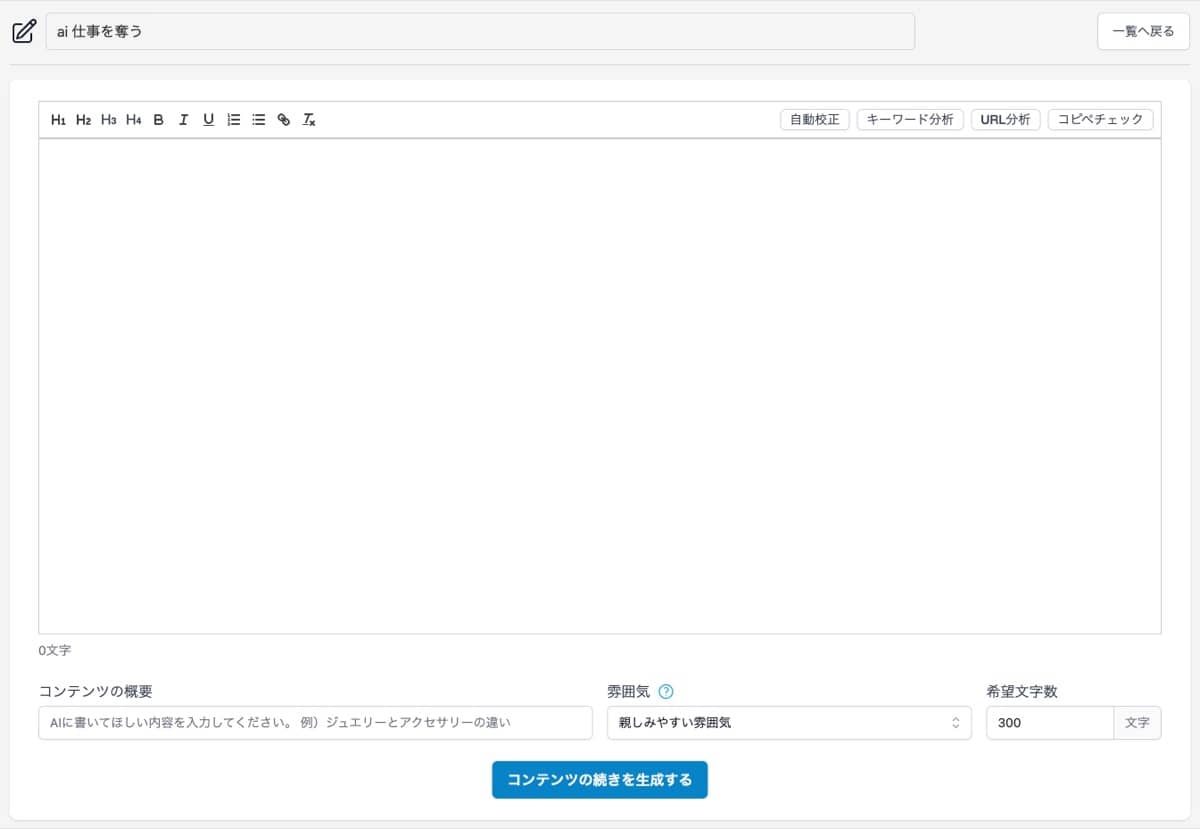The width and height of the screenshot is (1200, 829).
Task: Toggle italic text formatting
Action: (x=183, y=119)
